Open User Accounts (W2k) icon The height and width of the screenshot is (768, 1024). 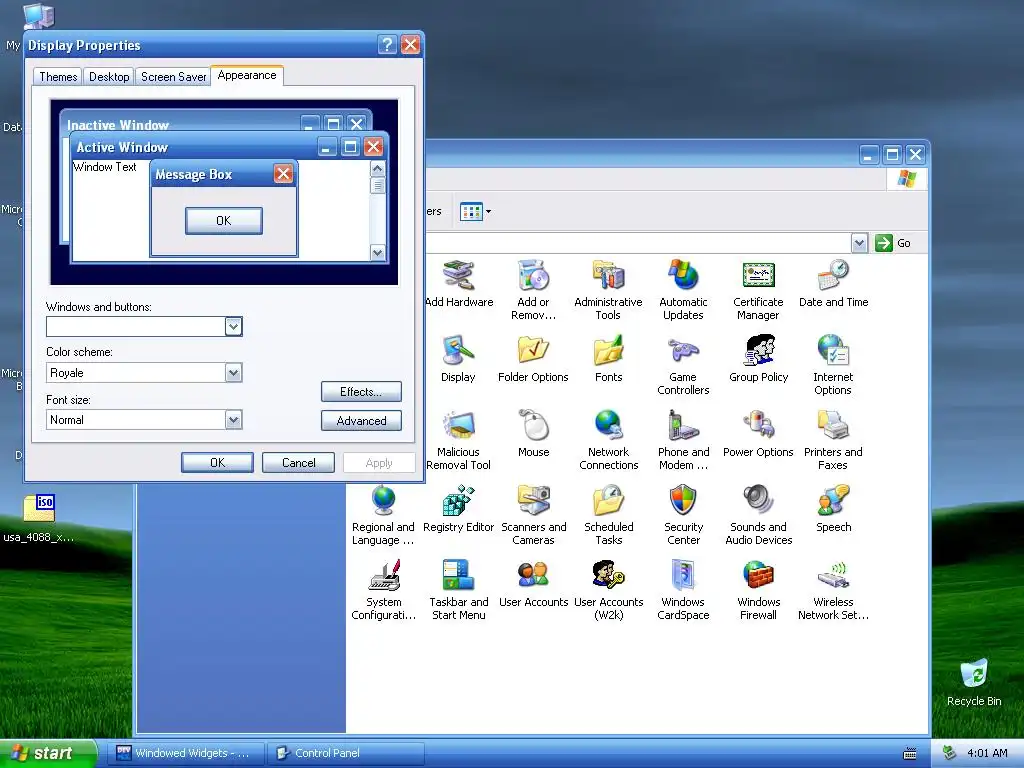[608, 590]
